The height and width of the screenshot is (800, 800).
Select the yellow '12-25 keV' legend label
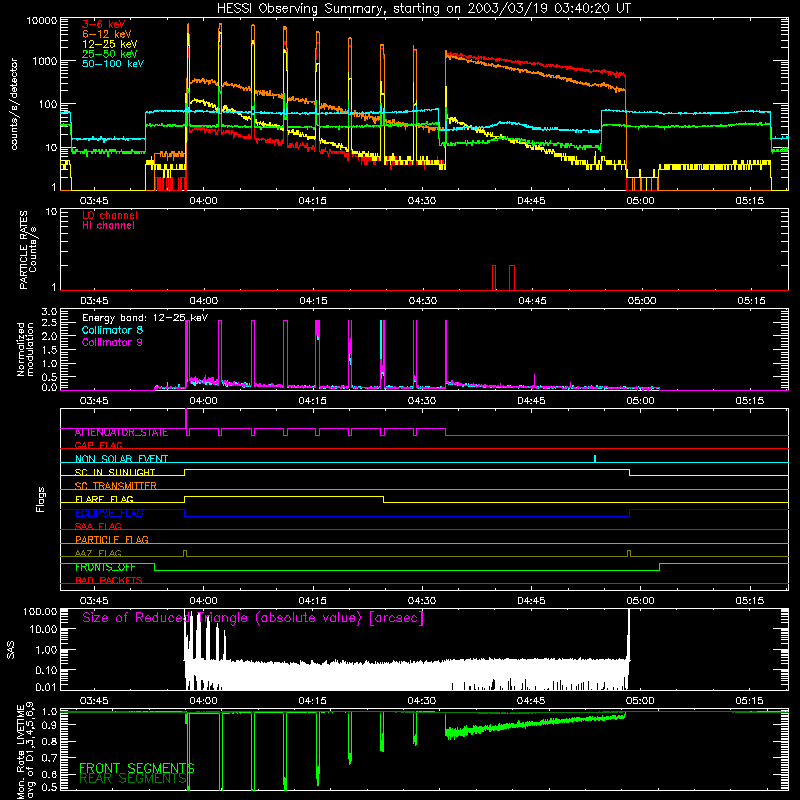pos(110,44)
